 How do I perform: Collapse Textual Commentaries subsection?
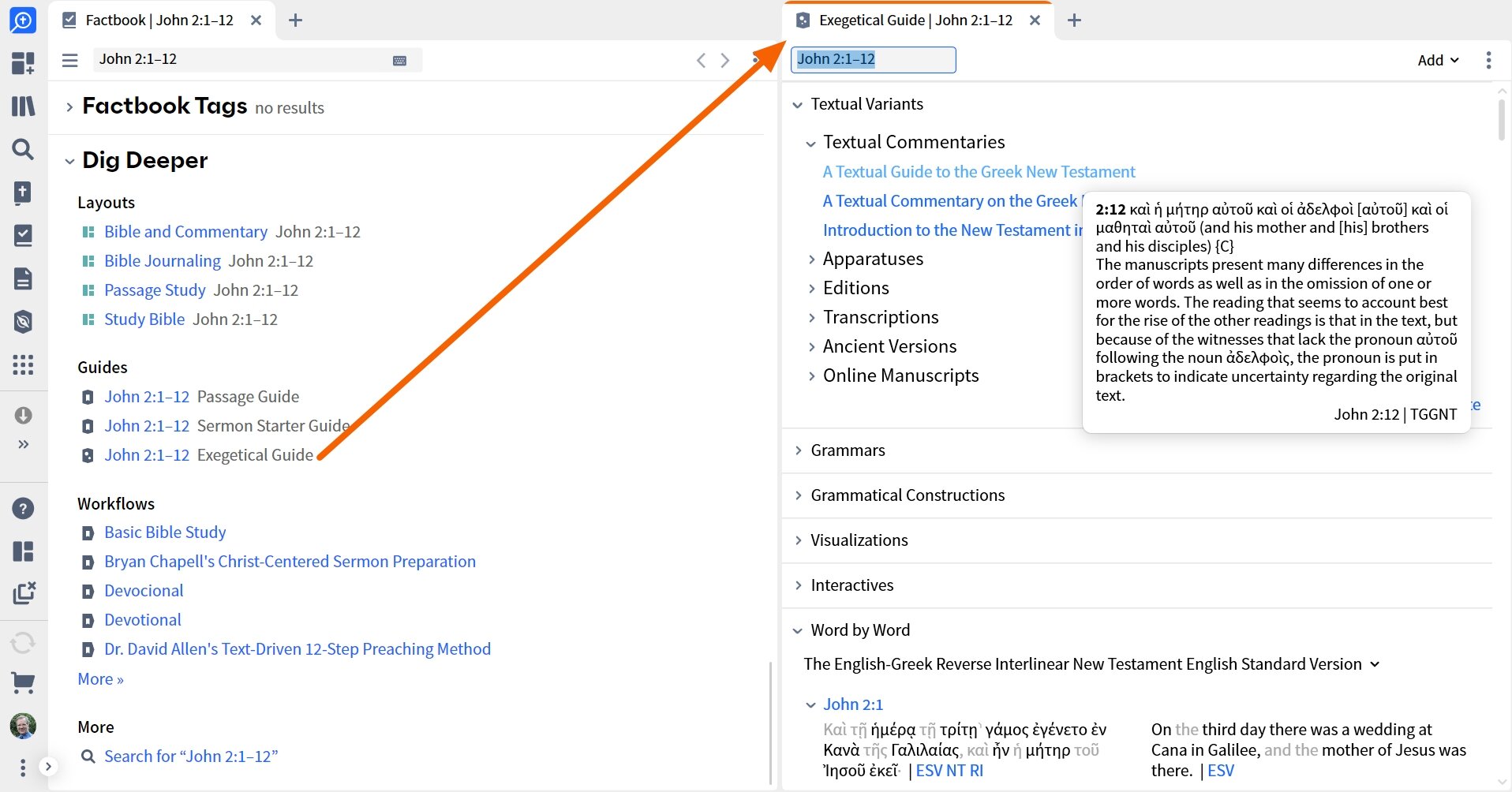click(x=810, y=144)
